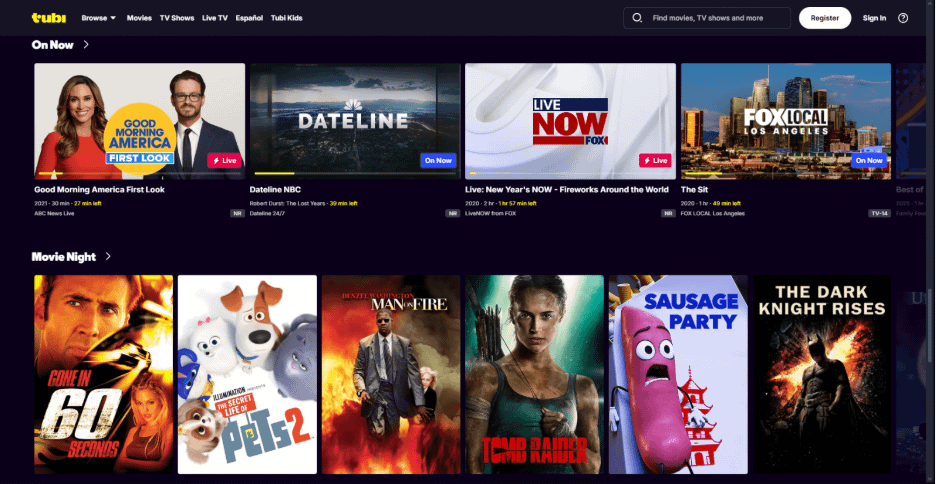
Task: Click progress bar on FOX Local thumbnail
Action: point(786,174)
